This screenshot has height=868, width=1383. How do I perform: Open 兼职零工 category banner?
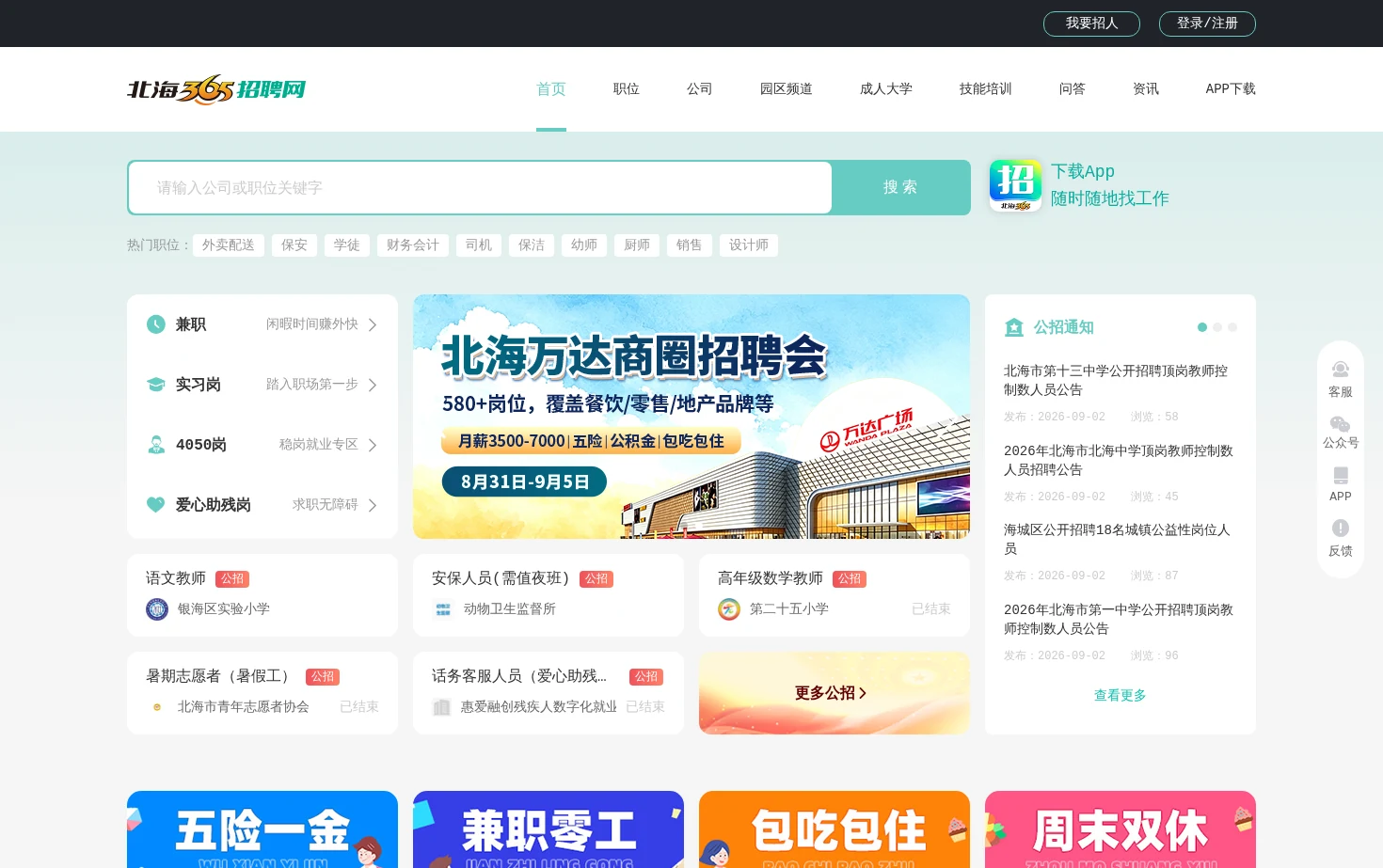pyautogui.click(x=548, y=829)
